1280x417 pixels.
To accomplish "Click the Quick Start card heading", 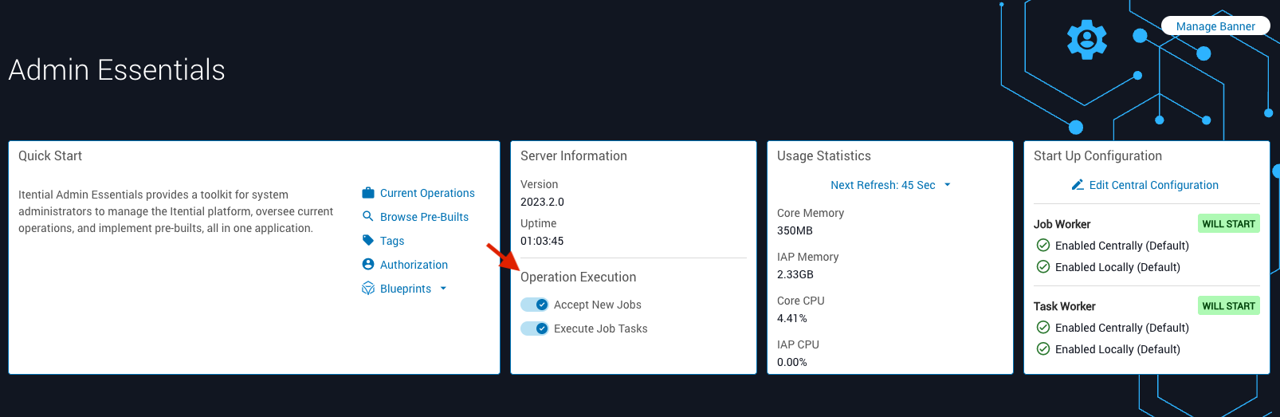I will (50, 156).
